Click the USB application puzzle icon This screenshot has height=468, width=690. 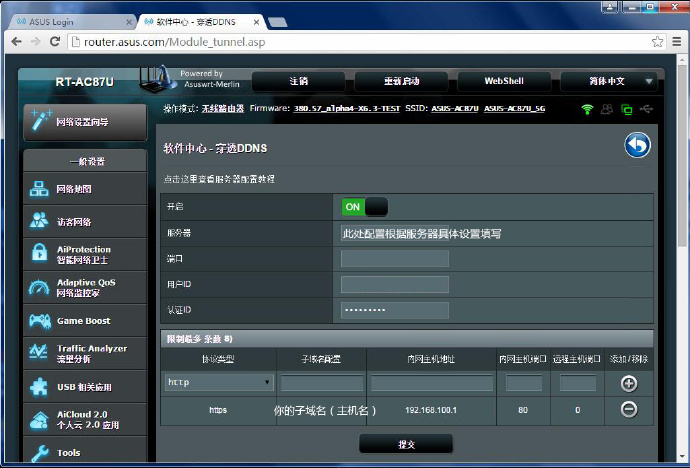point(39,387)
